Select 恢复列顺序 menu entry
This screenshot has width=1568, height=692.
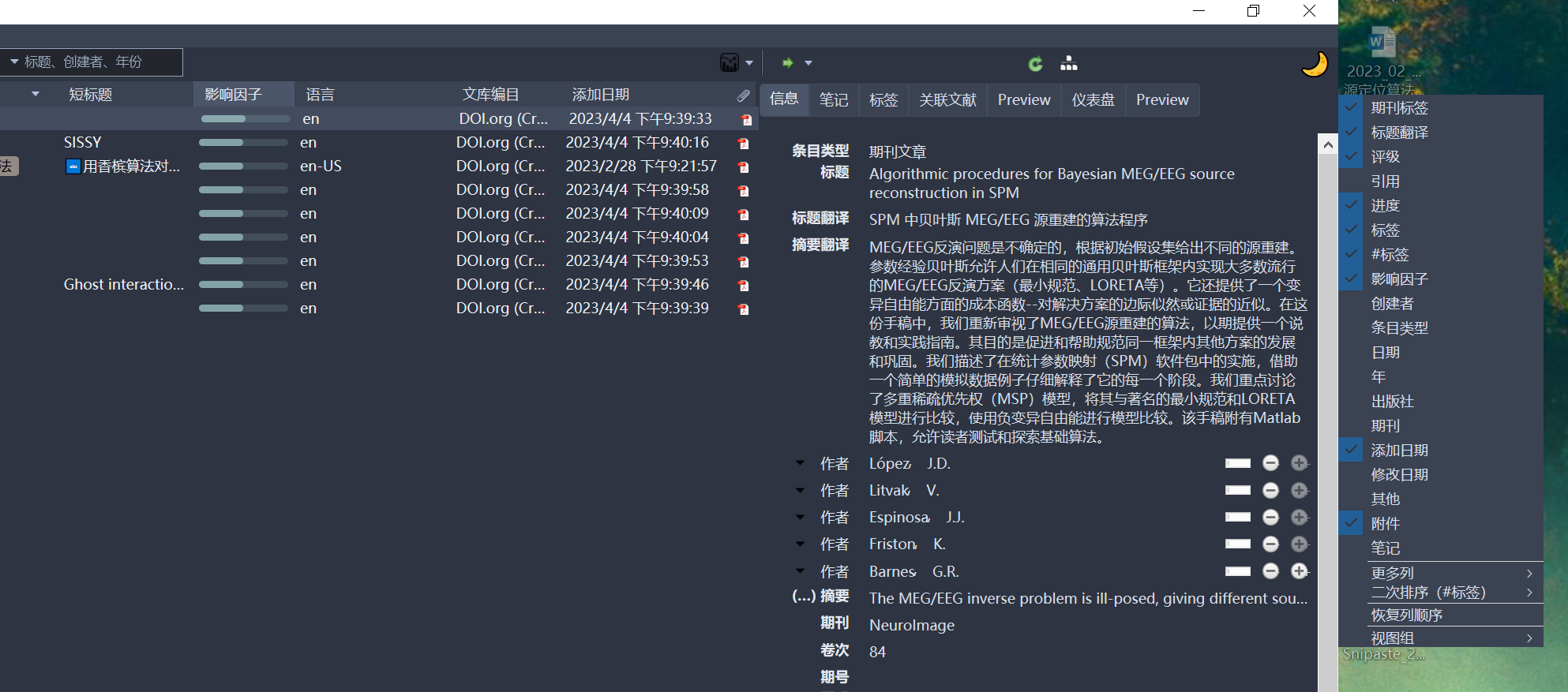(x=1441, y=615)
